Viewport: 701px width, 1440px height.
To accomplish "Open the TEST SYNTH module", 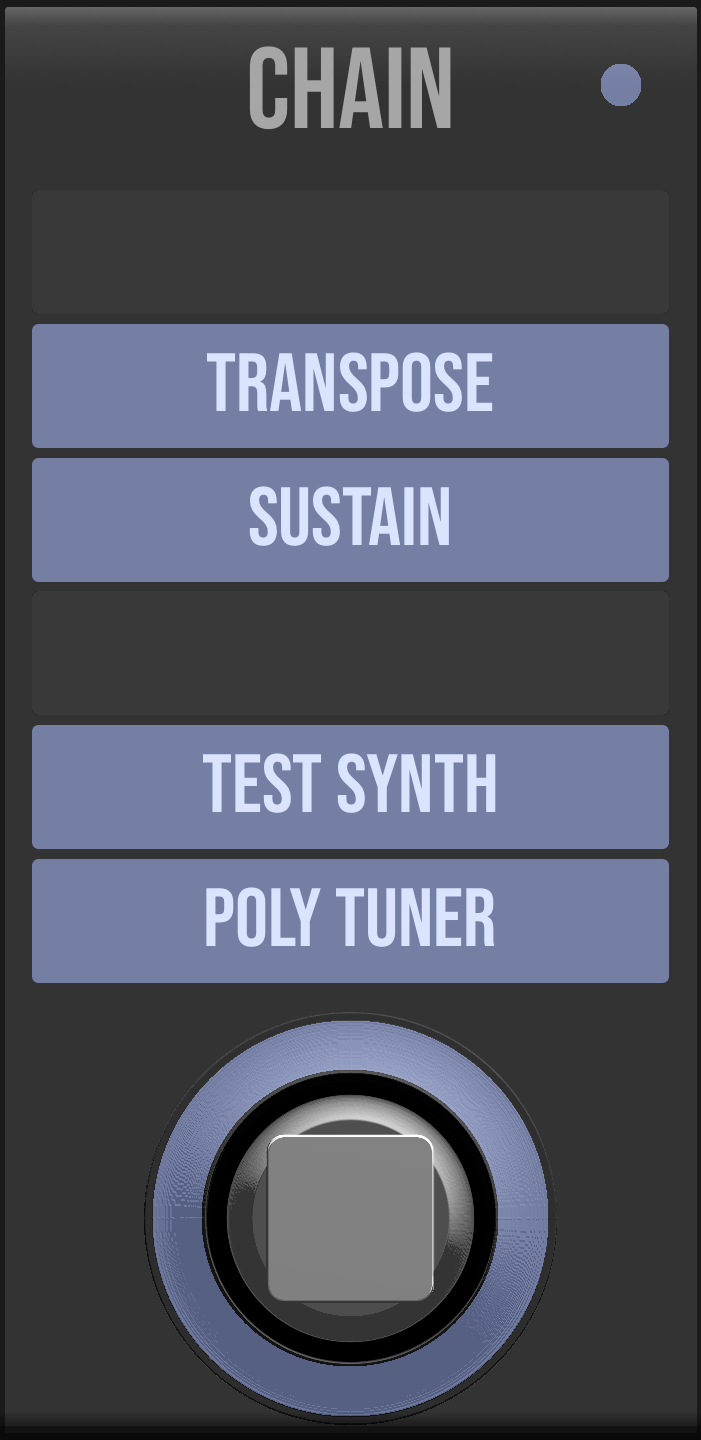I will tap(350, 786).
